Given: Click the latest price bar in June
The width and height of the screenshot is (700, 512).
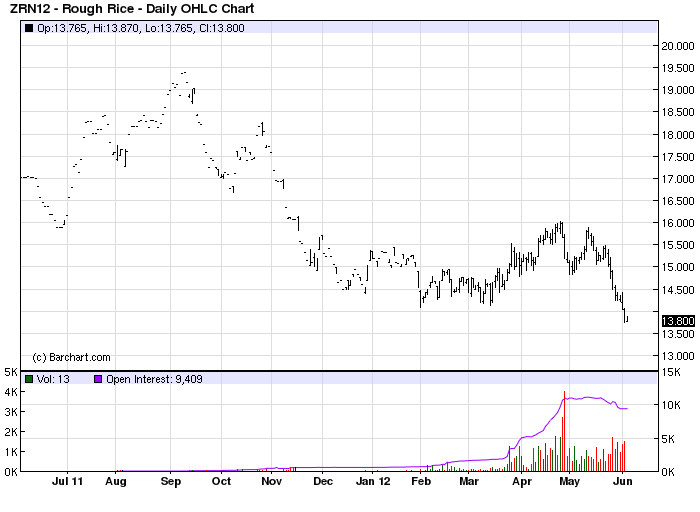Looking at the screenshot, I should 627,319.
